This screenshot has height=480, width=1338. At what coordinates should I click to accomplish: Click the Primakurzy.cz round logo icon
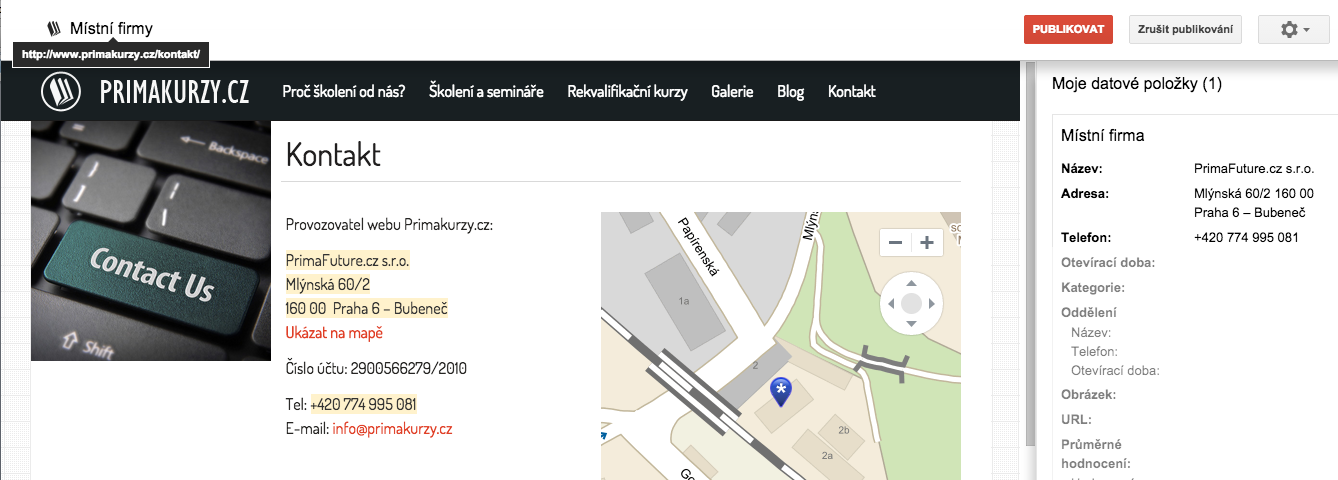click(61, 91)
